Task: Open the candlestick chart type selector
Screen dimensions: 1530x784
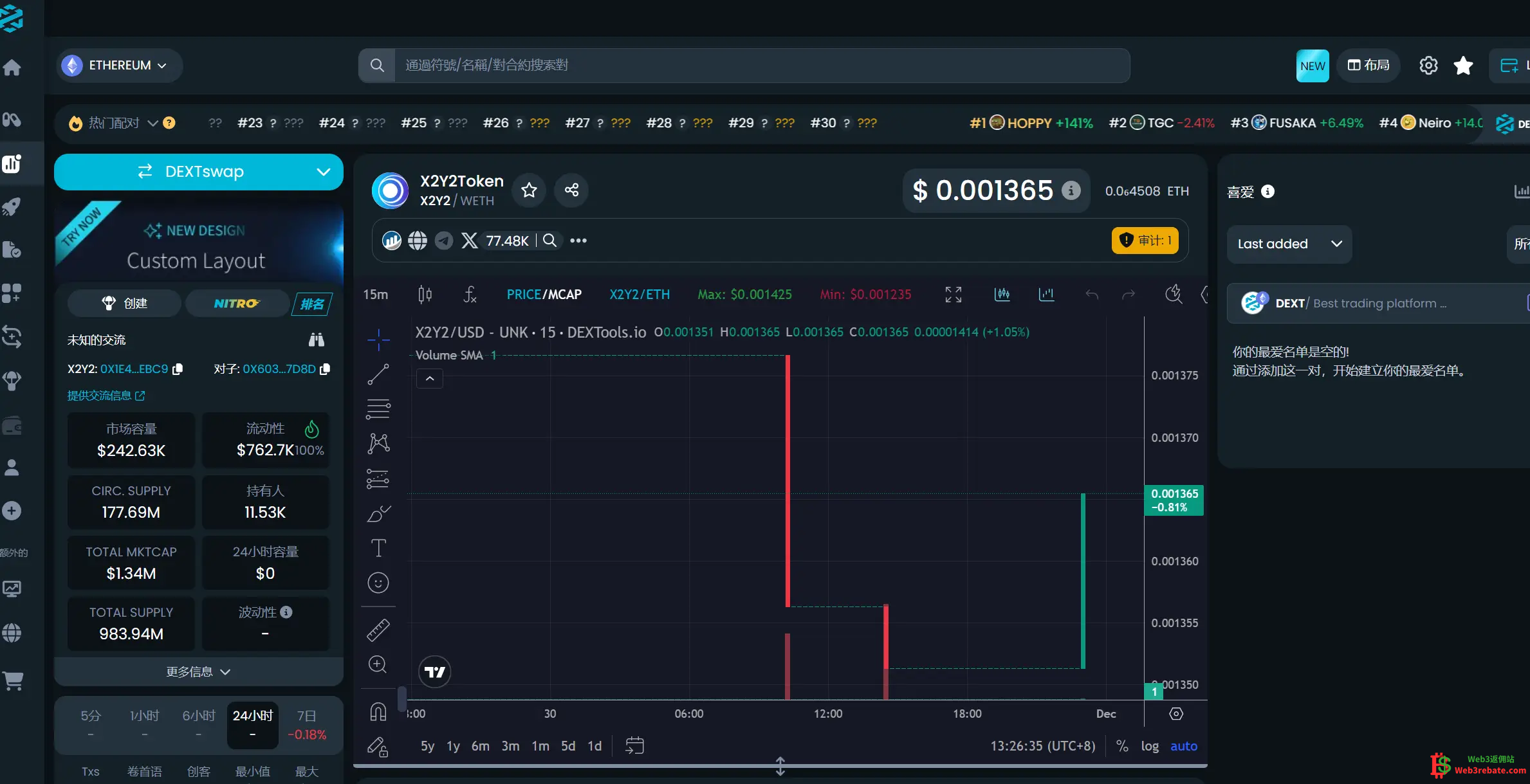Action: 425,295
